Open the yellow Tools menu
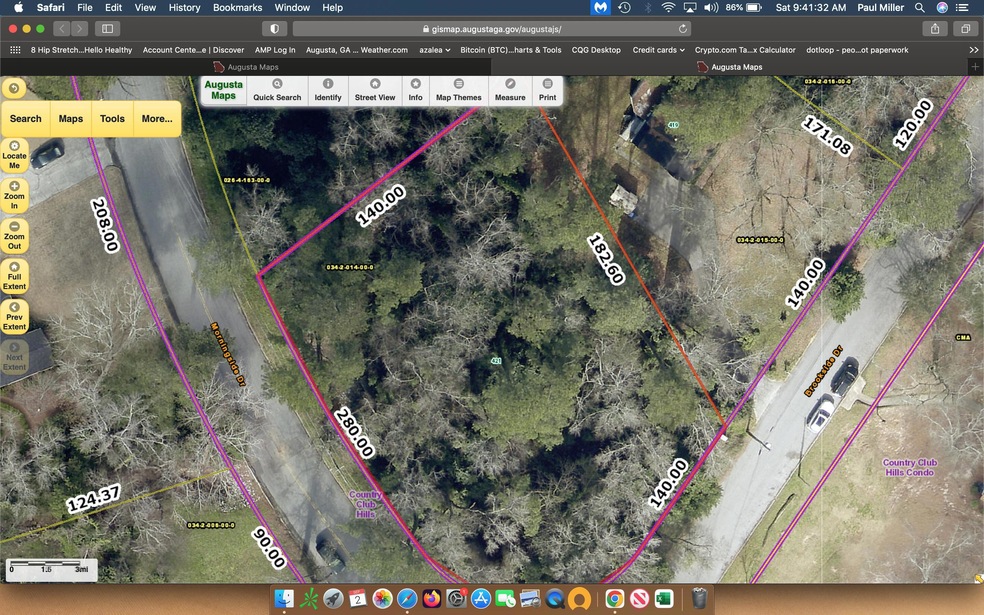Screen dimensions: 984x615 click(112, 119)
